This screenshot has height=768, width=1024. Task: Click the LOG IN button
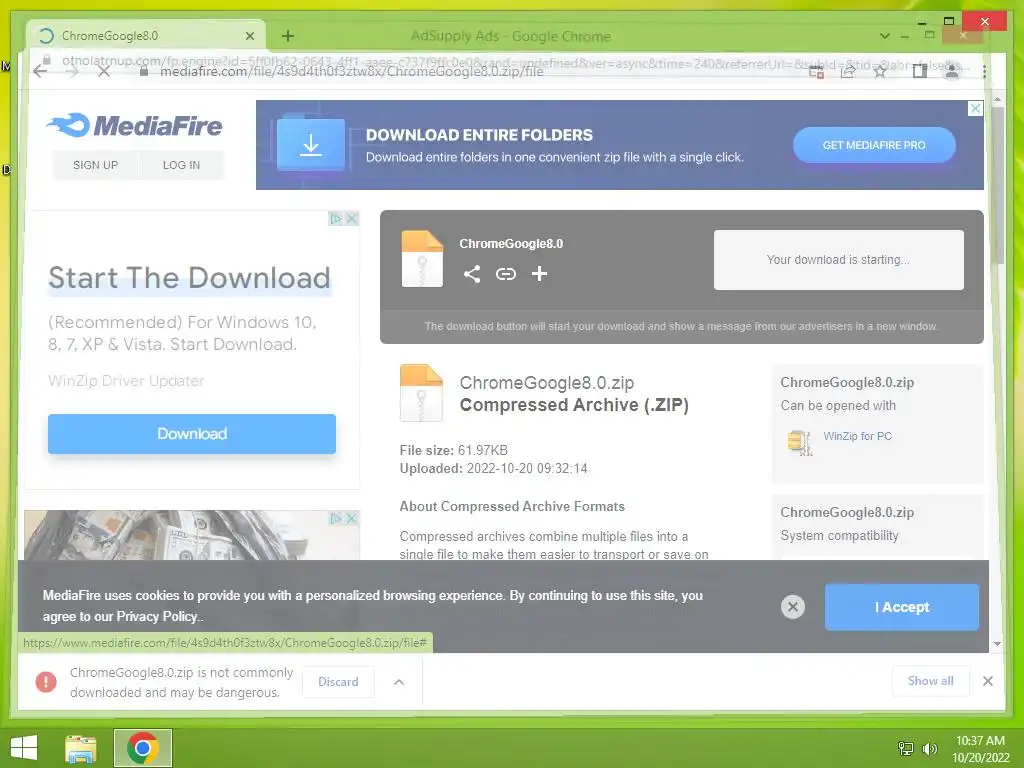182,165
